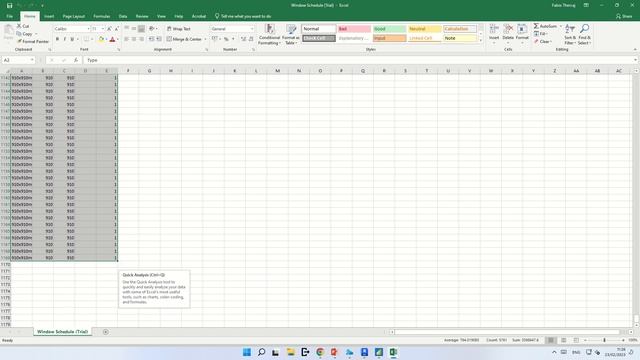
Task: Decrease font size
Action: [116, 29]
